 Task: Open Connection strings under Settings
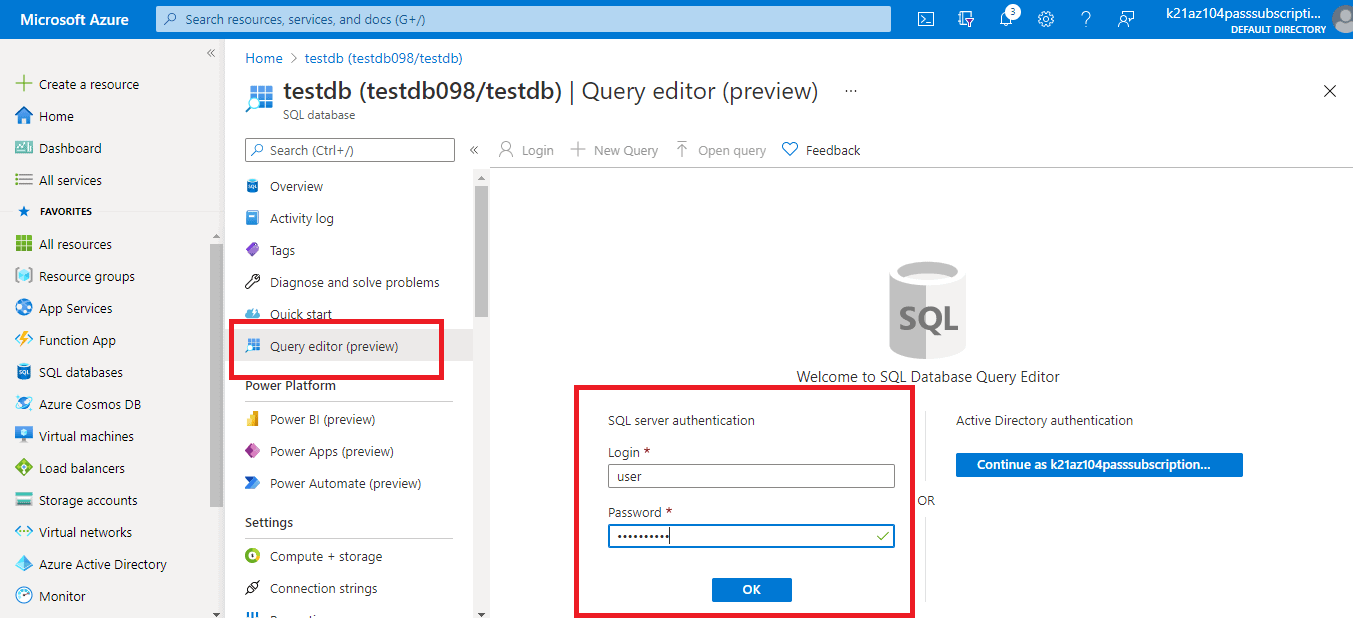pyautogui.click(x=322, y=588)
